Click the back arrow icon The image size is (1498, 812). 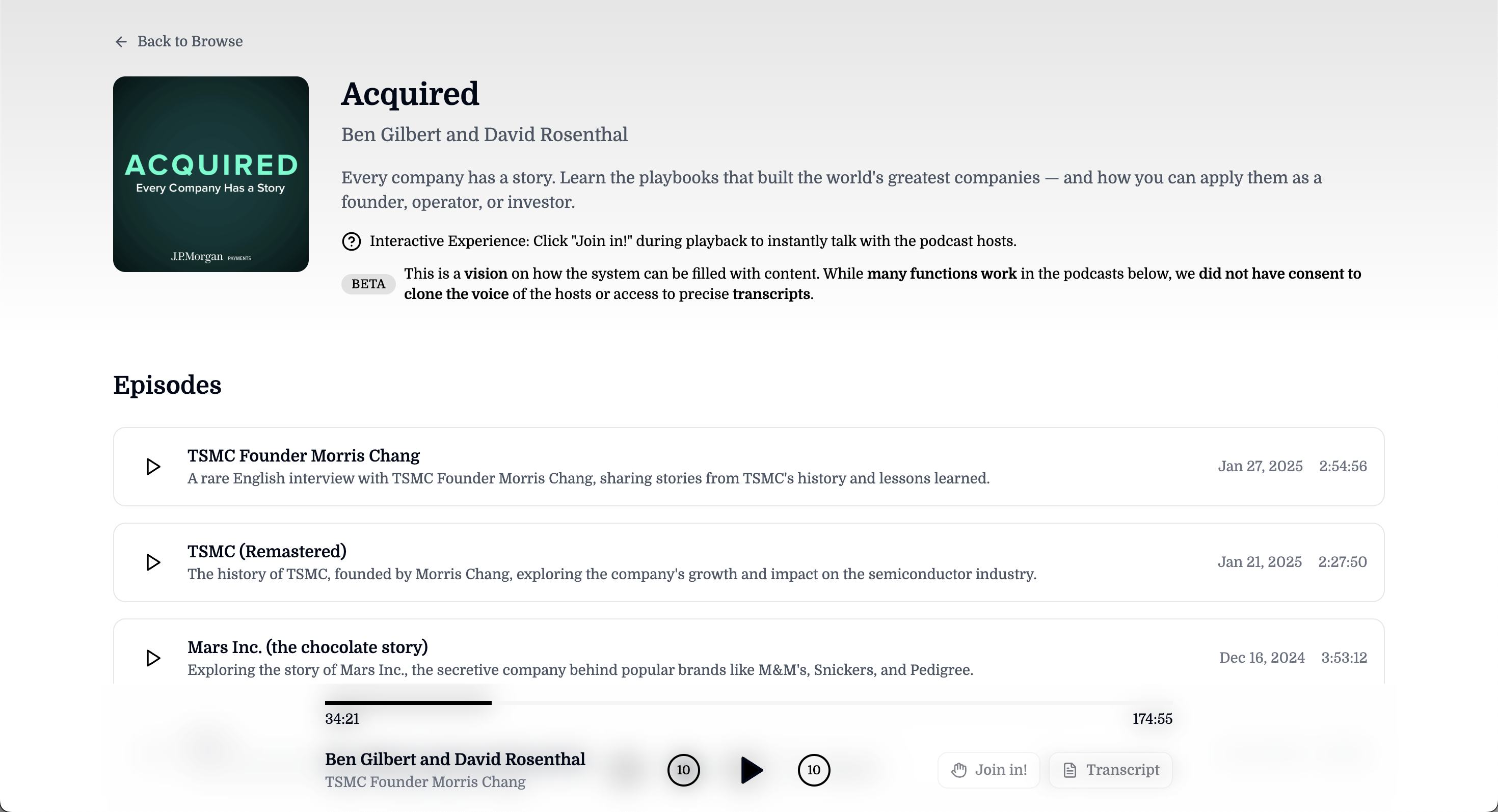pos(121,42)
